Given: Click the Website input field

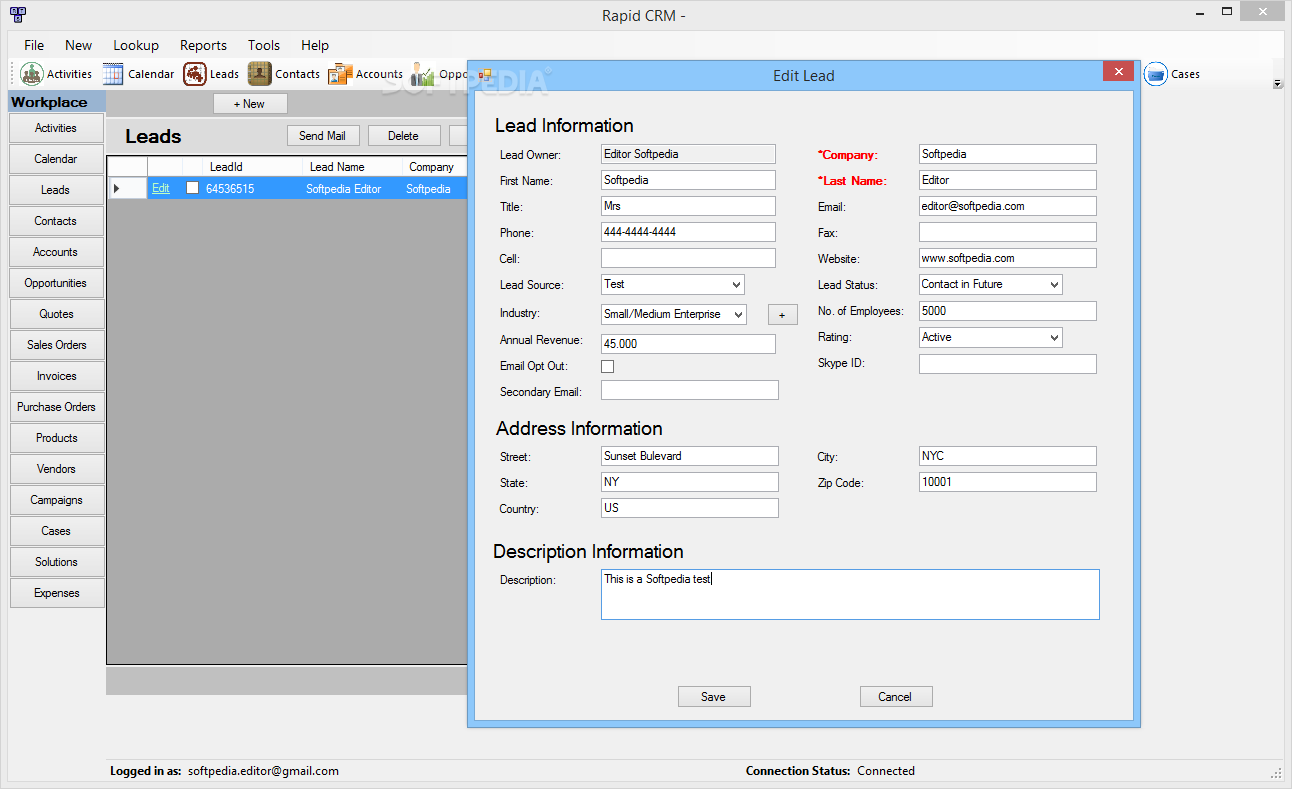Looking at the screenshot, I should pyautogui.click(x=1008, y=258).
